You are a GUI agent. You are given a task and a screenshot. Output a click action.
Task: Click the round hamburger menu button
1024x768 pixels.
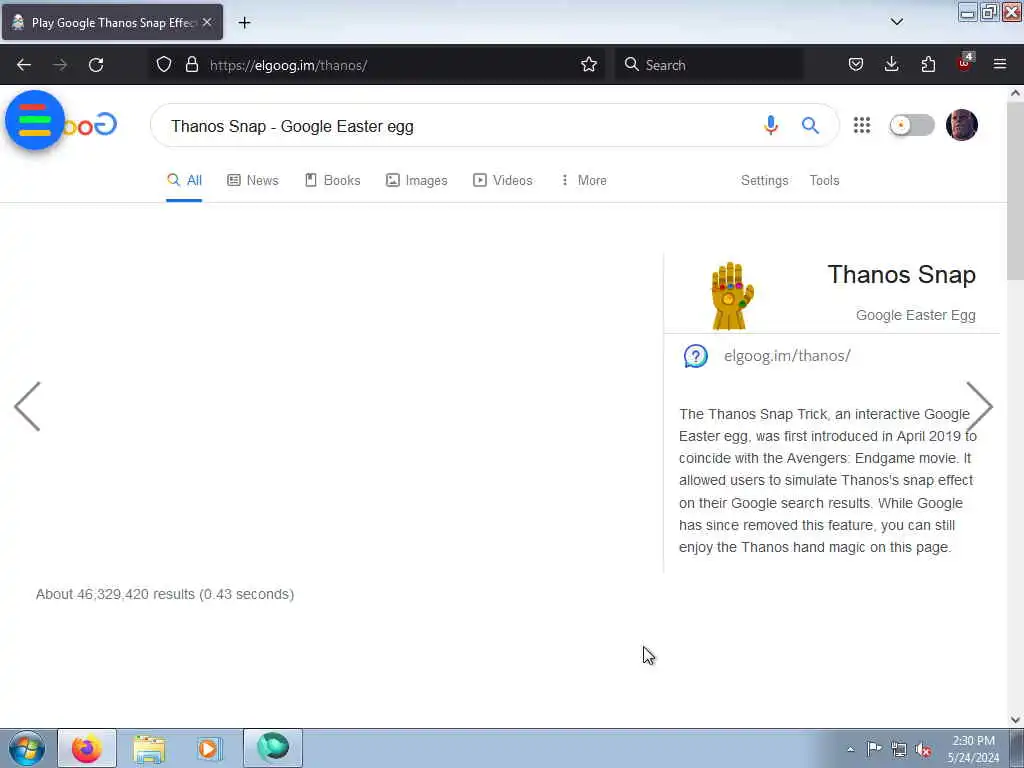[35, 120]
